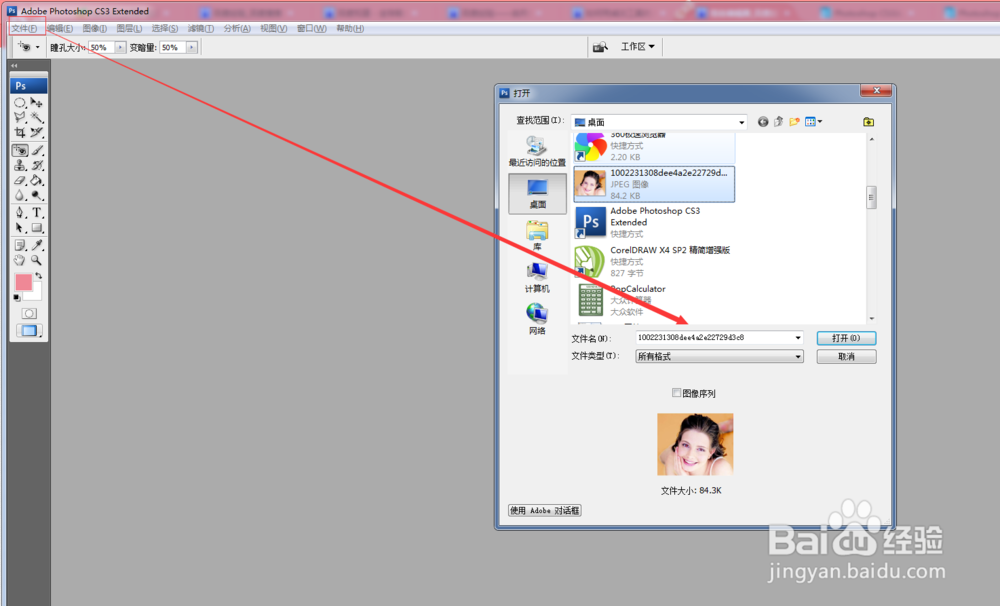Select the Rectangle shape tool
Image resolution: width=1000 pixels, height=606 pixels.
coord(36,228)
